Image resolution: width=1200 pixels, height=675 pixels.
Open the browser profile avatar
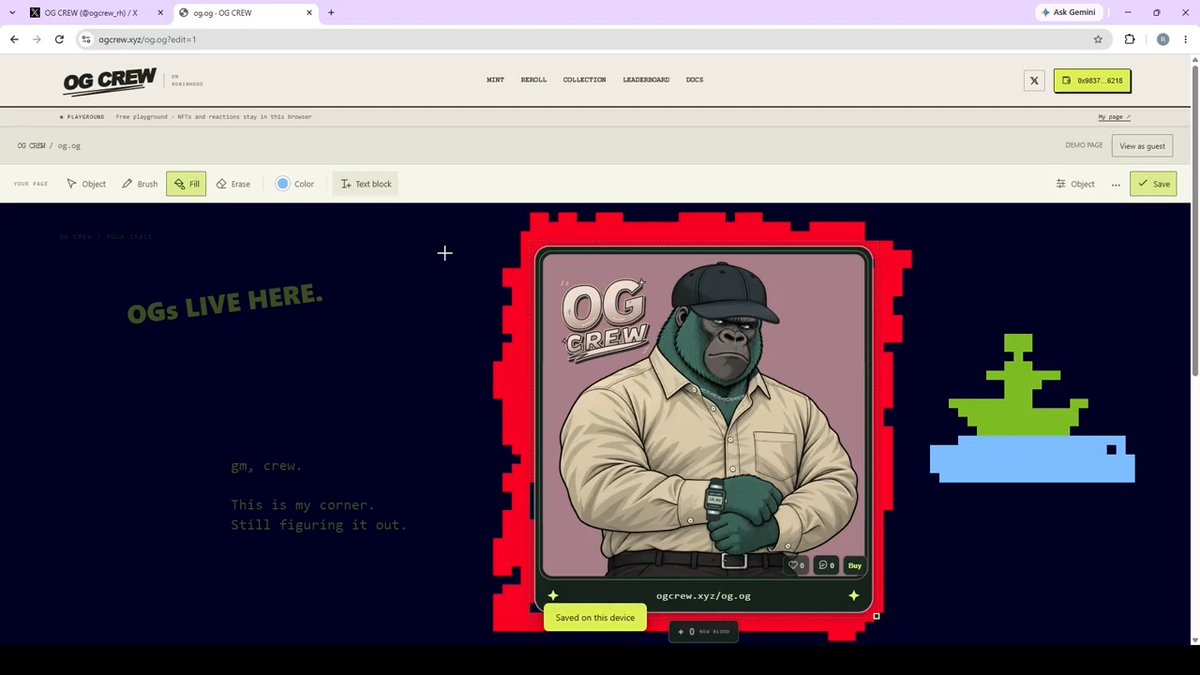tap(1162, 40)
